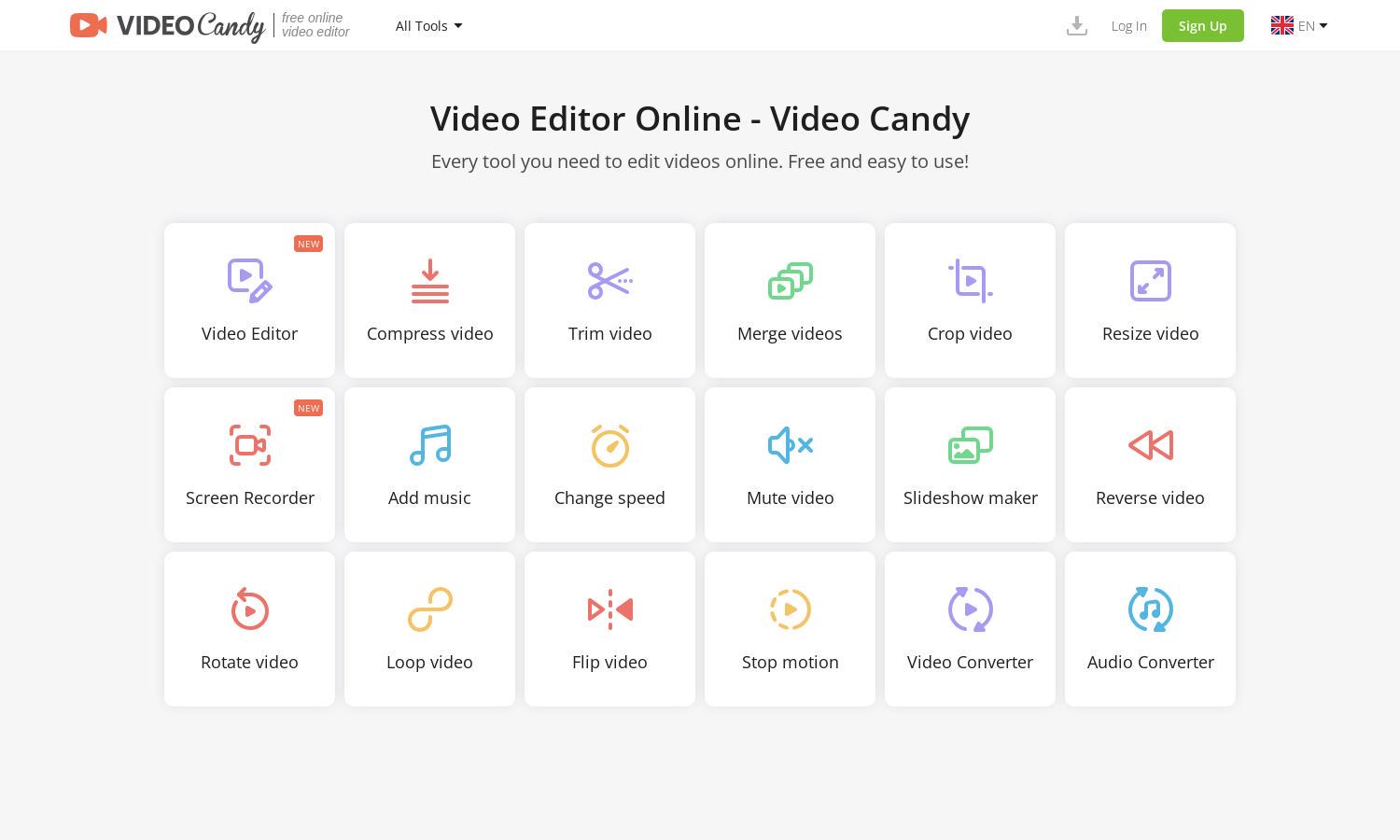
Task: Open the Merge videos icon
Action: pos(791,281)
